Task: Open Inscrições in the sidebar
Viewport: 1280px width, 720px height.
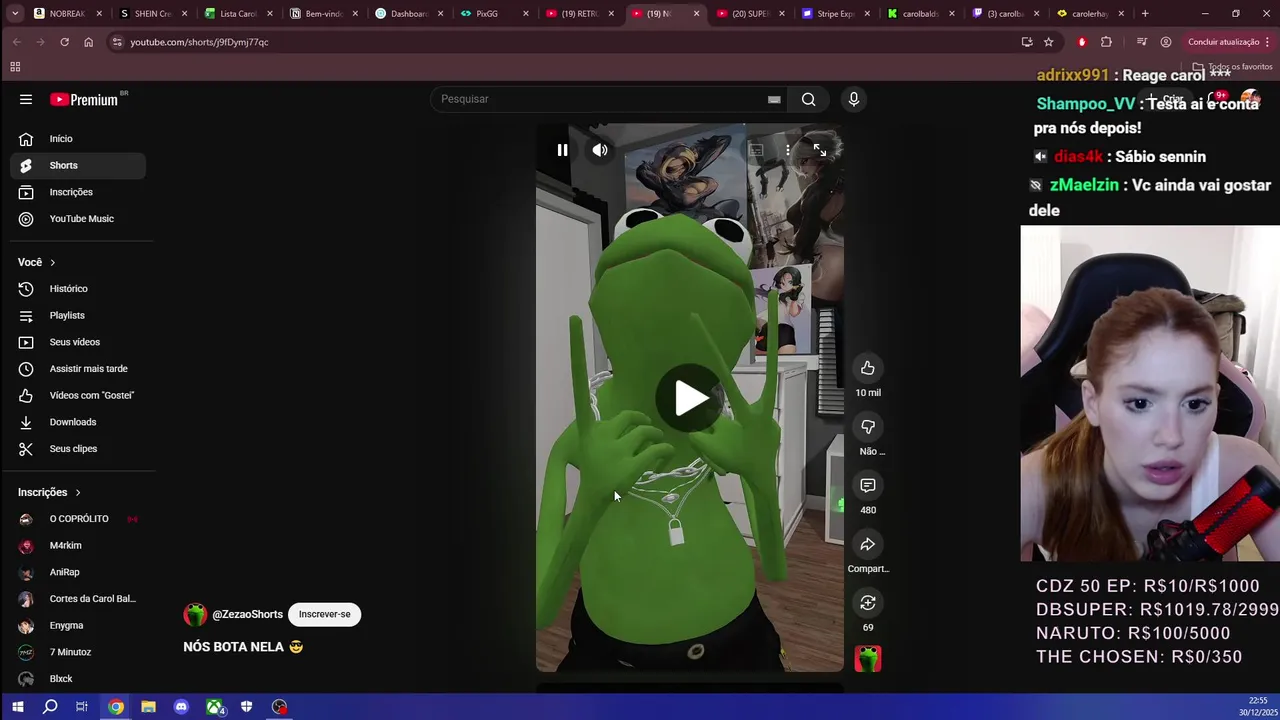Action: 78,192
